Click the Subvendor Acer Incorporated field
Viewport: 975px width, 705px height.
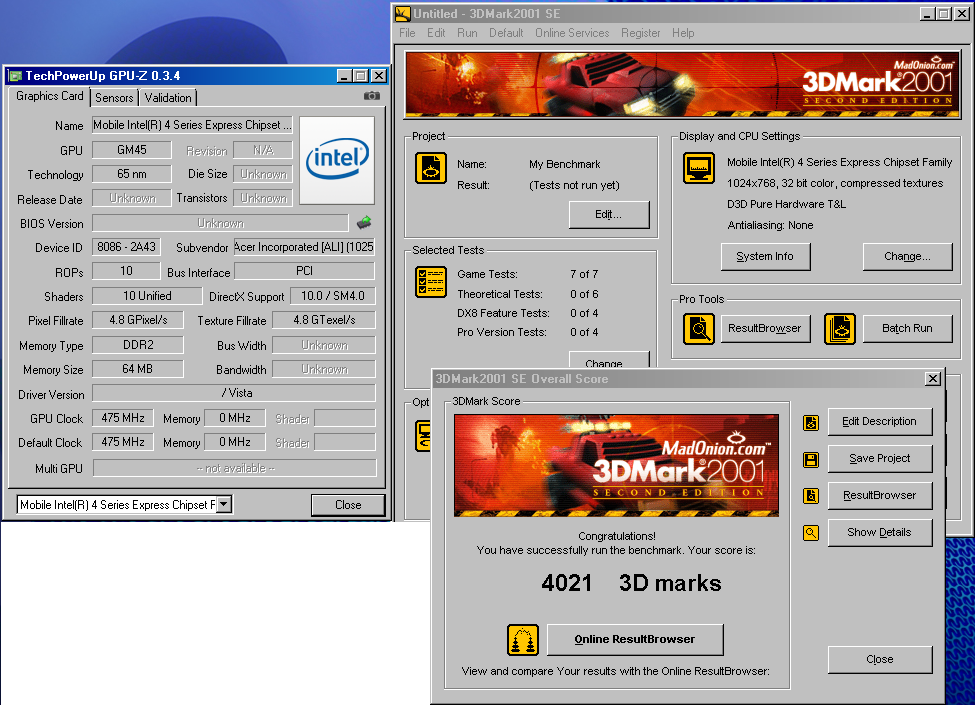(x=304, y=247)
